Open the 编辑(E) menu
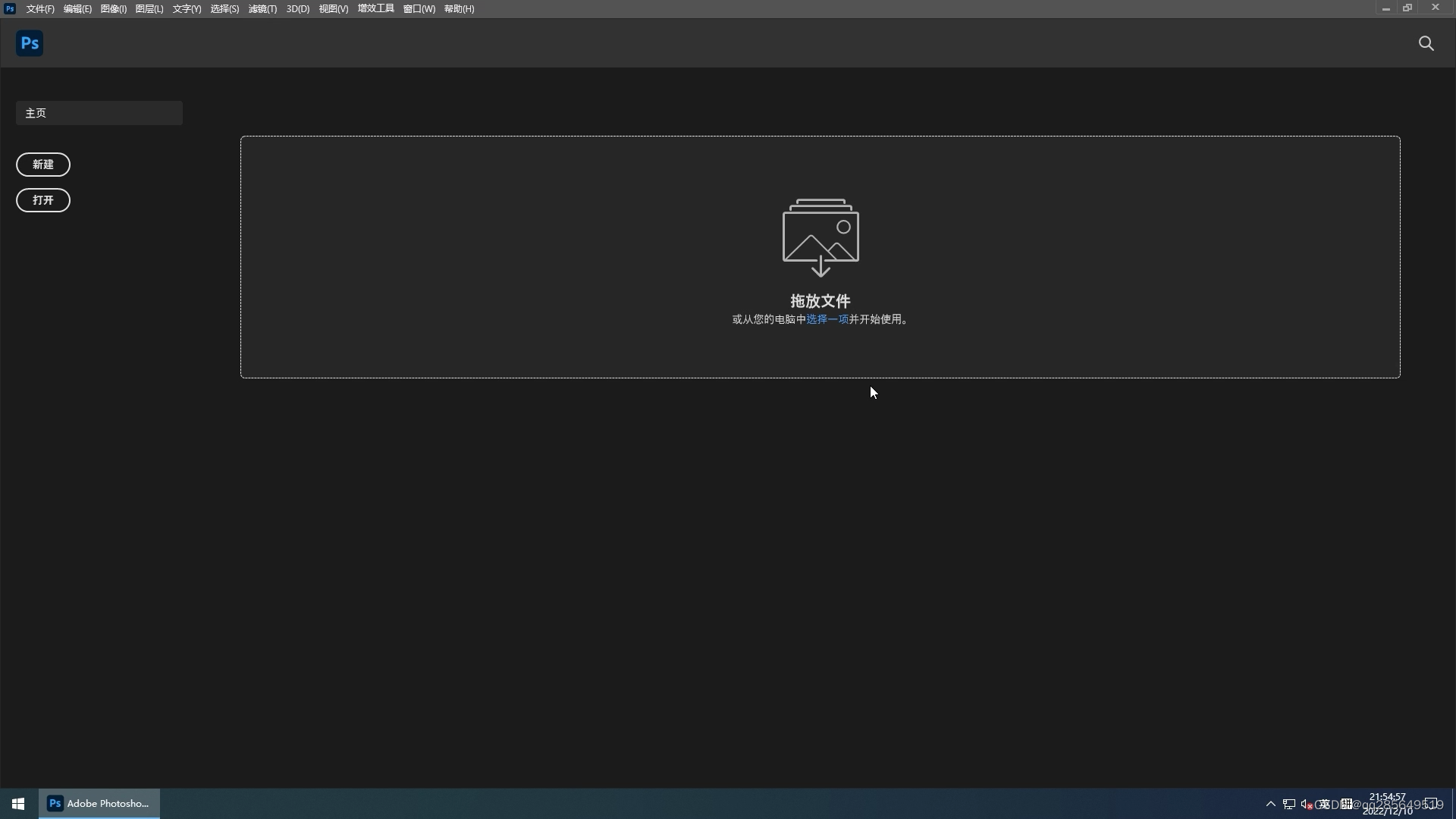The image size is (1456, 819). tap(77, 9)
